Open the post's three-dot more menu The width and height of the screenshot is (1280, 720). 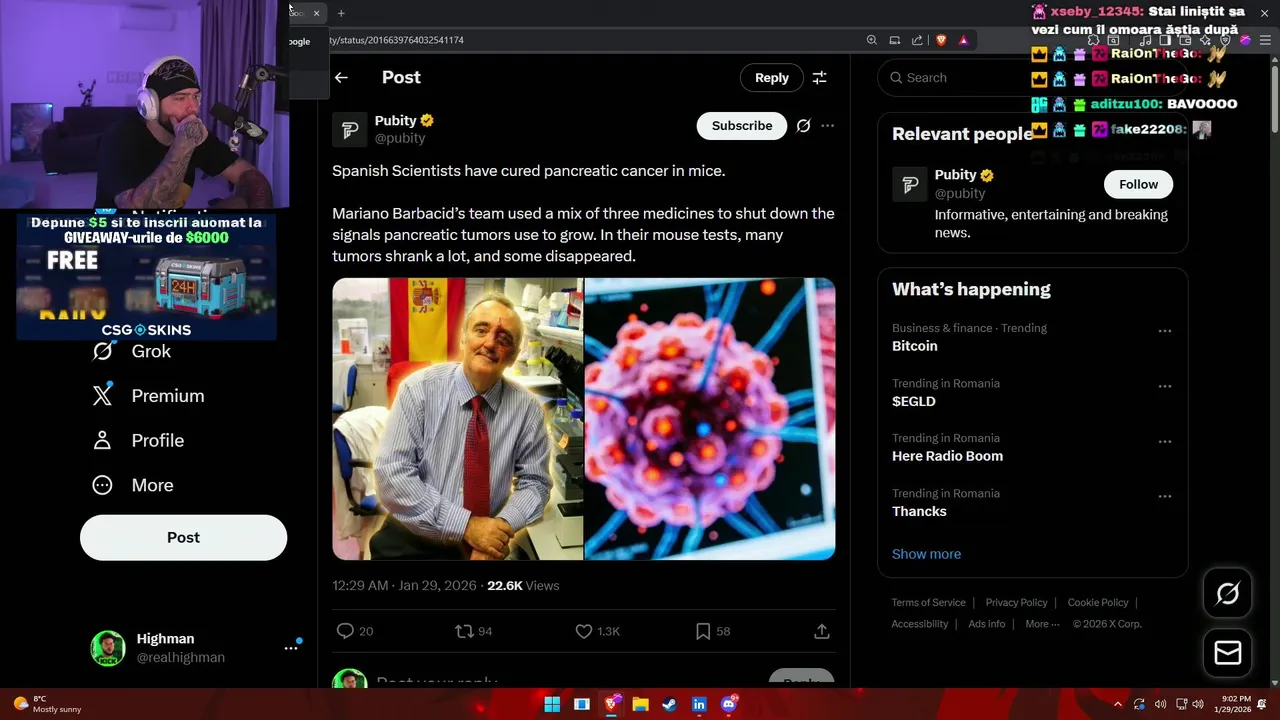(827, 126)
